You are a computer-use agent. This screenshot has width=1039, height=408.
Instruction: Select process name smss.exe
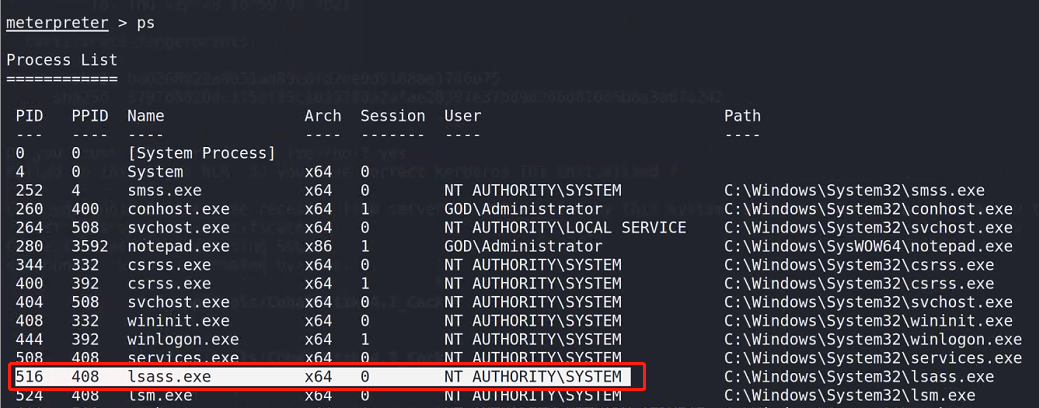tap(164, 191)
